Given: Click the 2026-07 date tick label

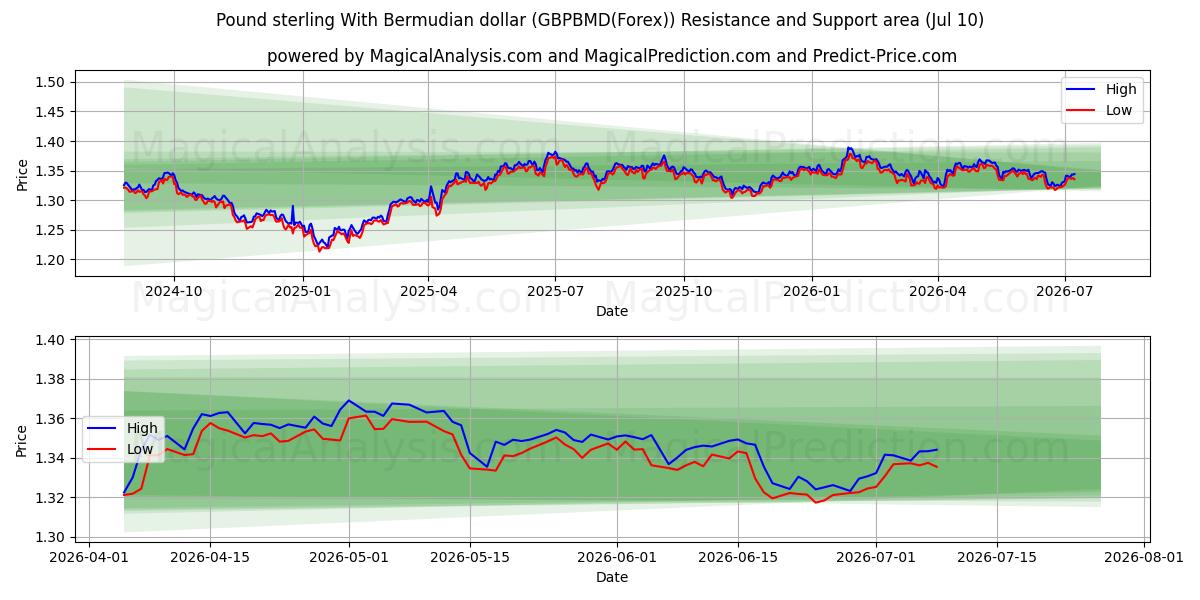Looking at the screenshot, I should [1065, 291].
